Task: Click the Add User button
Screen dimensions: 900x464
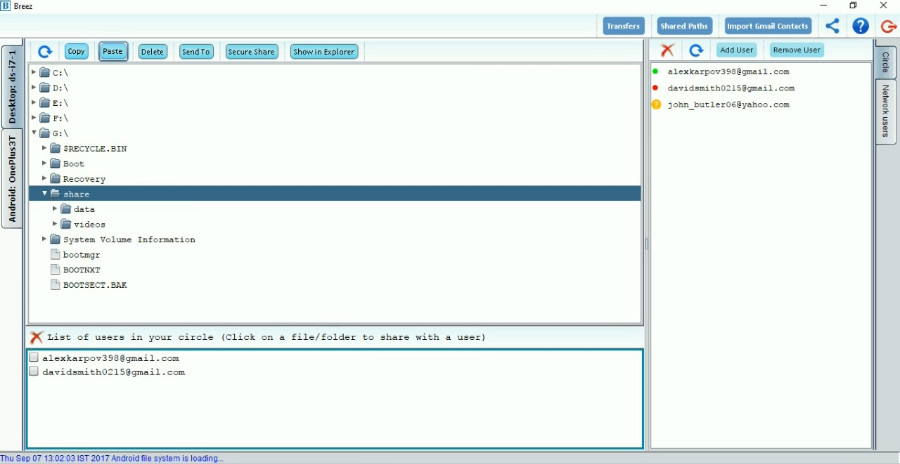Action: click(736, 50)
